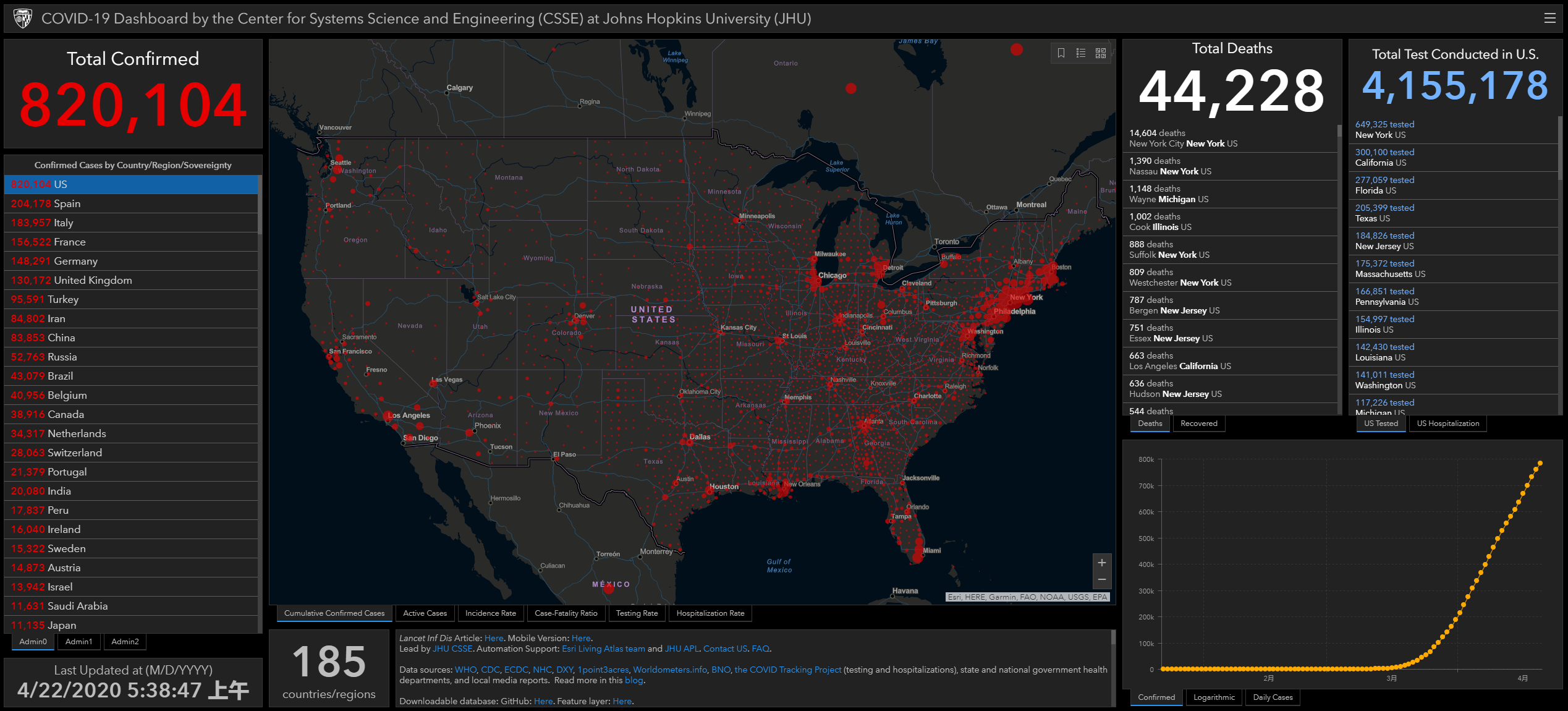Open the Worldometers.info data source link
This screenshot has width=1568, height=711.
(670, 670)
